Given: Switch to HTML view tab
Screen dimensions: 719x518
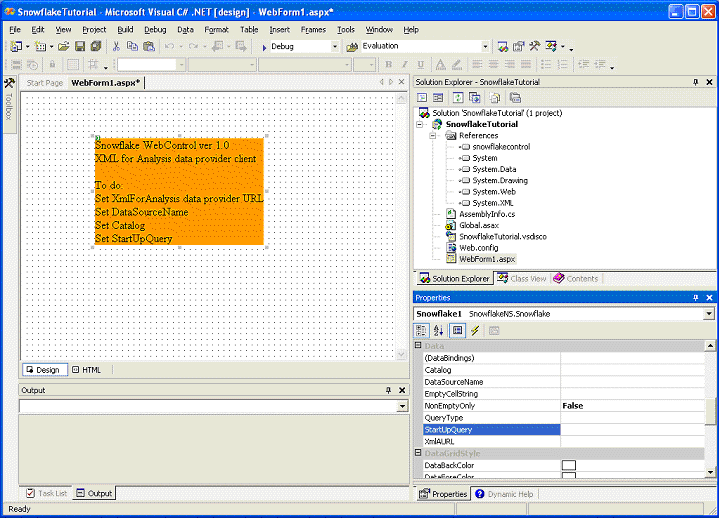Looking at the screenshot, I should click(x=87, y=370).
